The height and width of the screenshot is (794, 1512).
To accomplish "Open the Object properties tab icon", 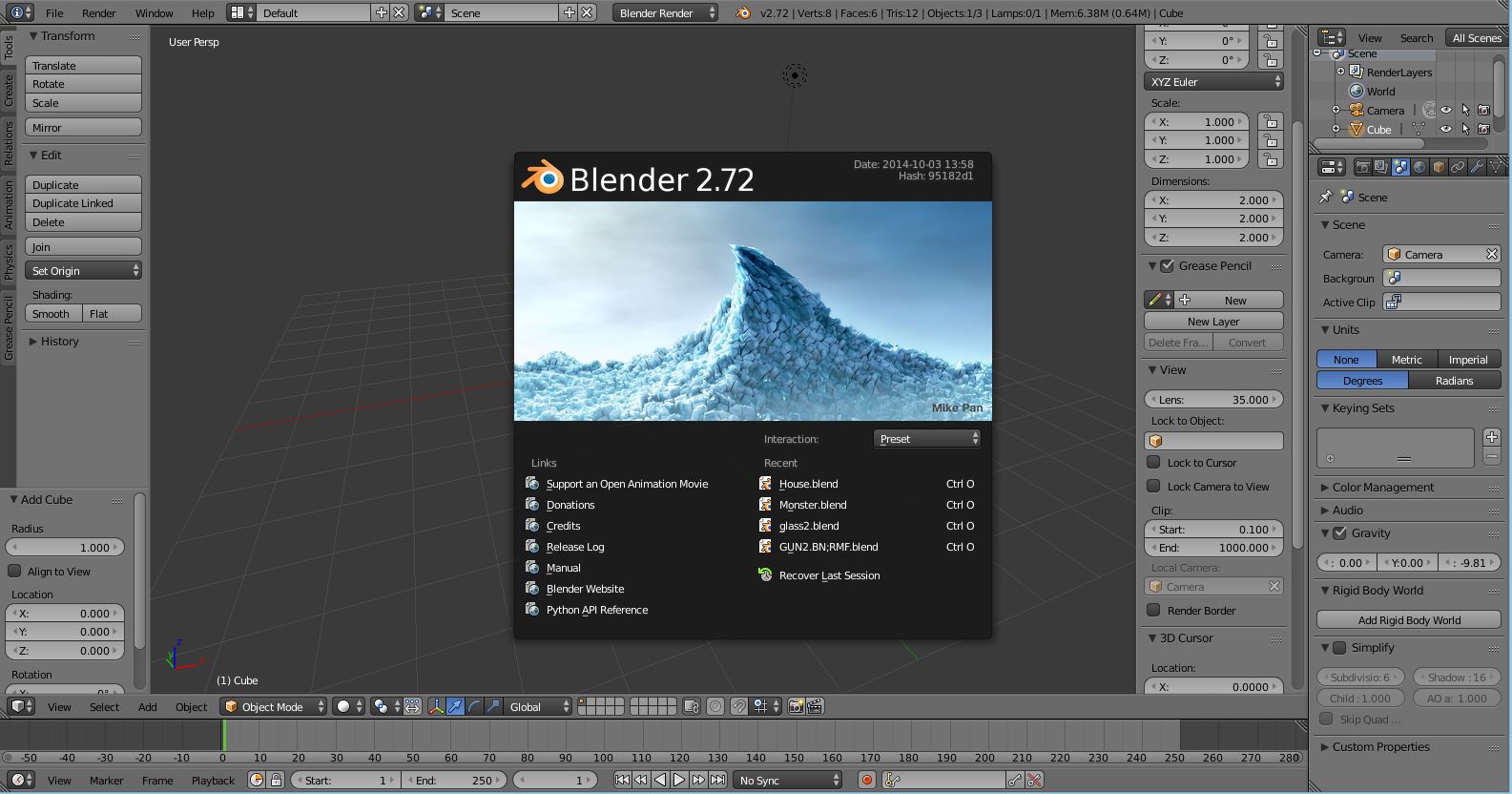I will pos(1439,167).
